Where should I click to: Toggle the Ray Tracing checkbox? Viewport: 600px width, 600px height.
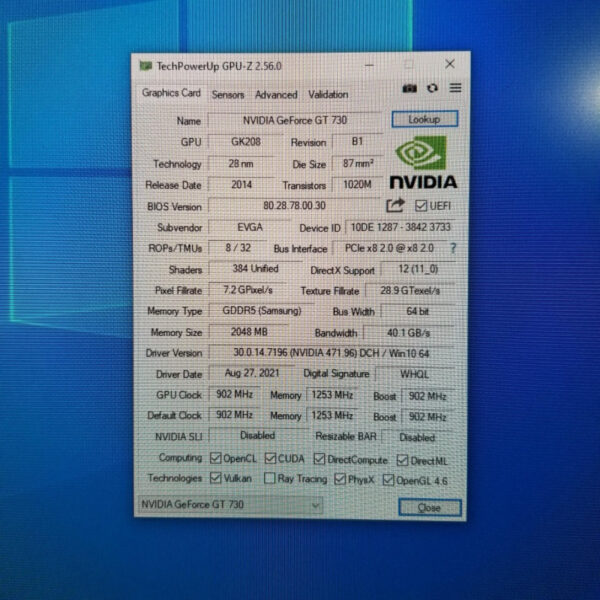(269, 478)
